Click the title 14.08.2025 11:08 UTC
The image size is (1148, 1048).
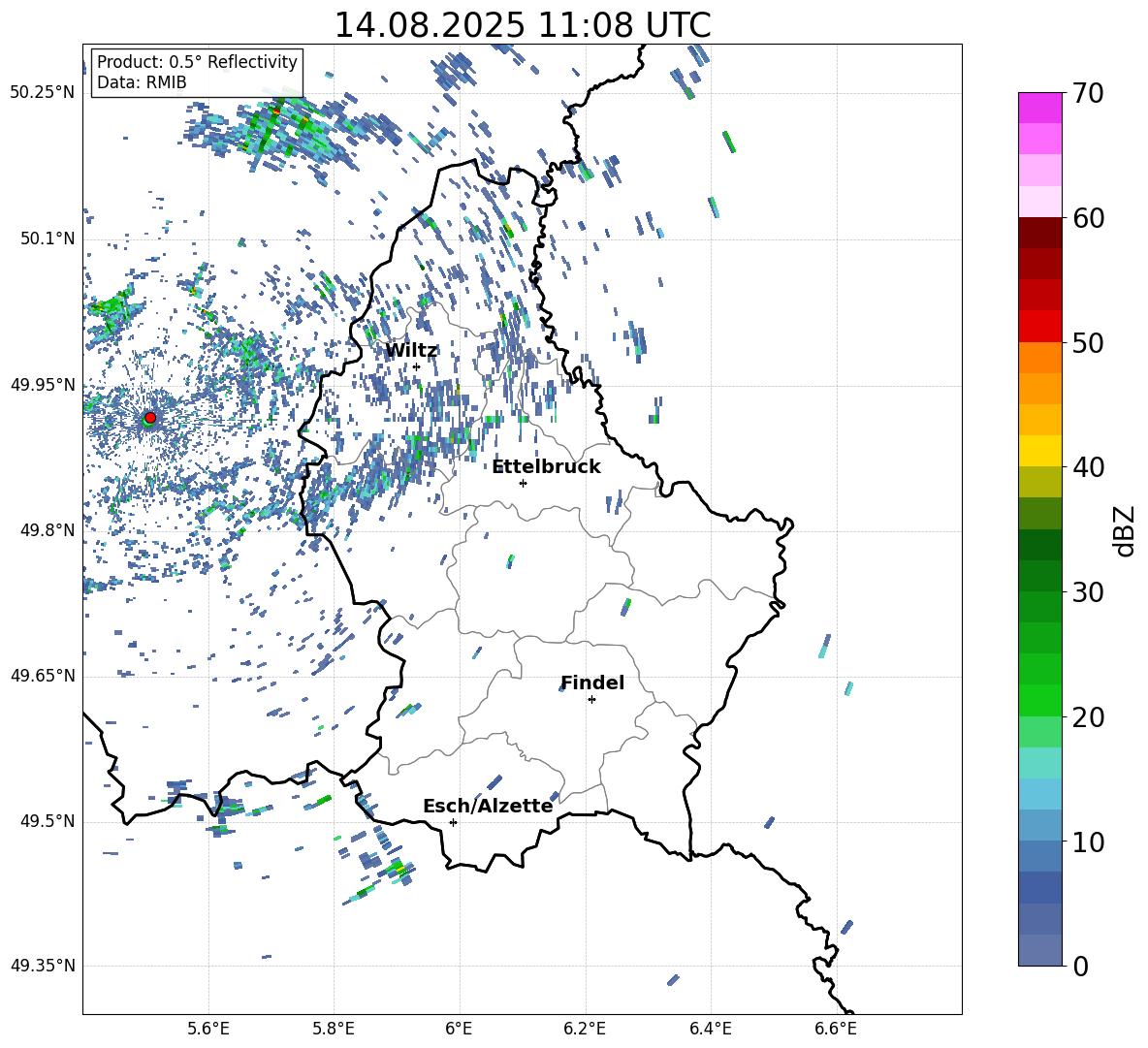tap(523, 25)
